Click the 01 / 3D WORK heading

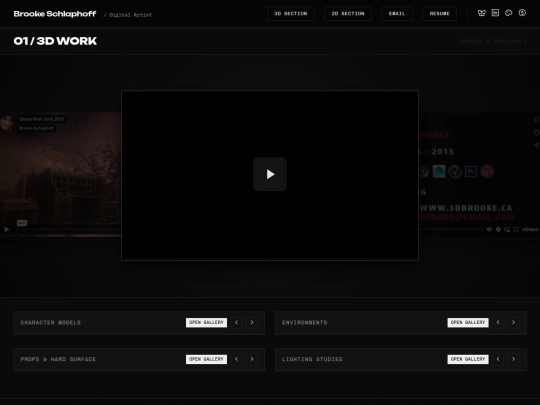[55, 41]
